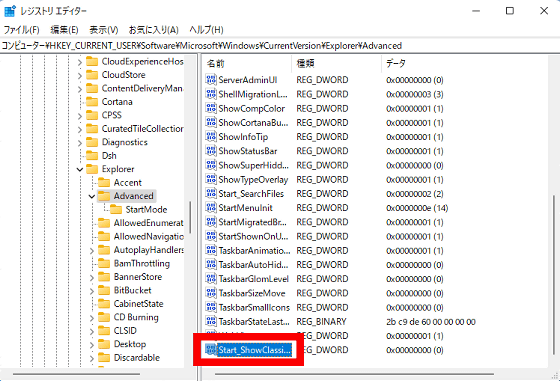Image resolution: width=560 pixels, height=381 pixels.
Task: Click the TaskbarAnimatio... value icon
Action: pyautogui.click(x=211, y=250)
